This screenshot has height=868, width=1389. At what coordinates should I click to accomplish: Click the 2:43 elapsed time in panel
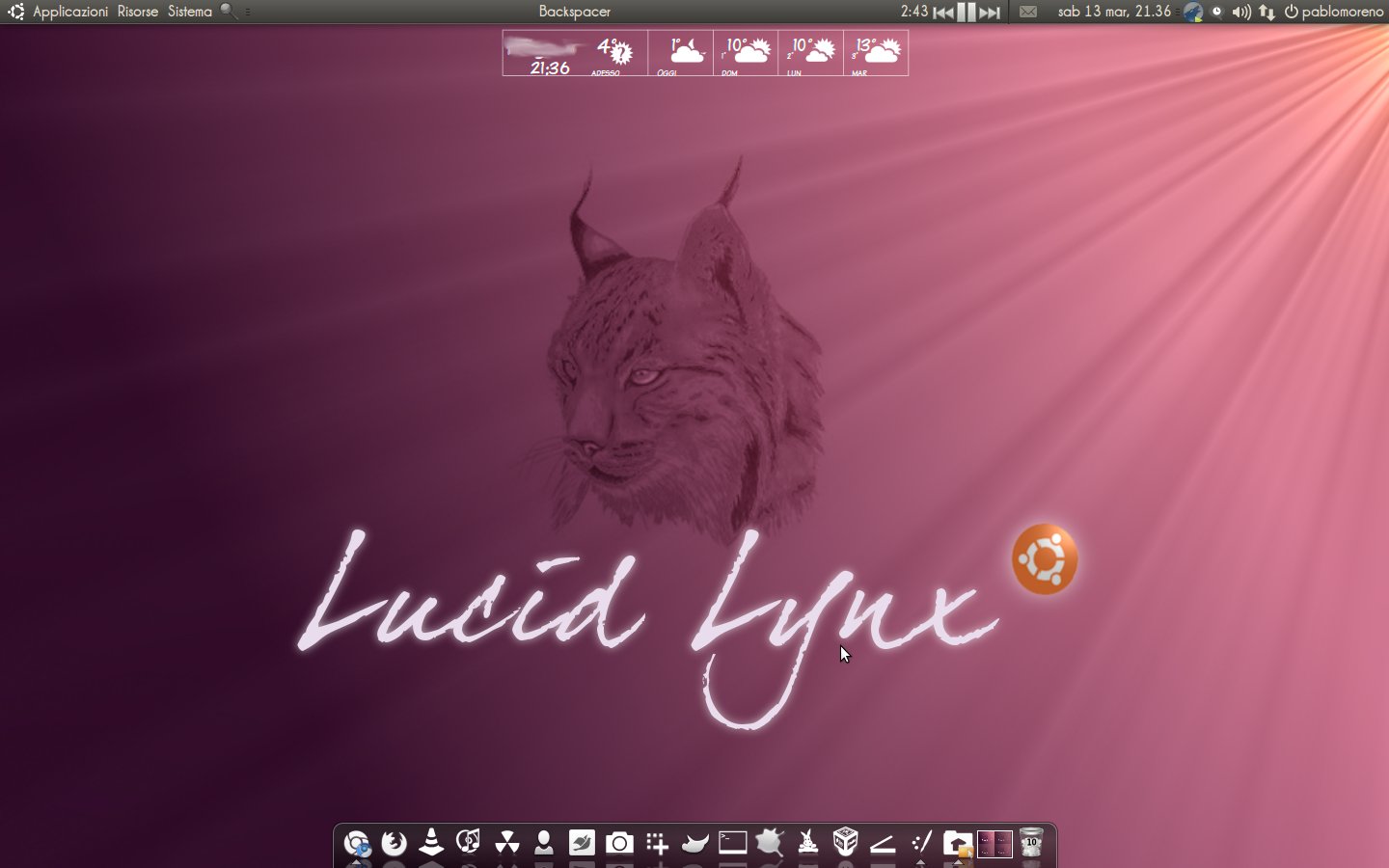[x=913, y=12]
